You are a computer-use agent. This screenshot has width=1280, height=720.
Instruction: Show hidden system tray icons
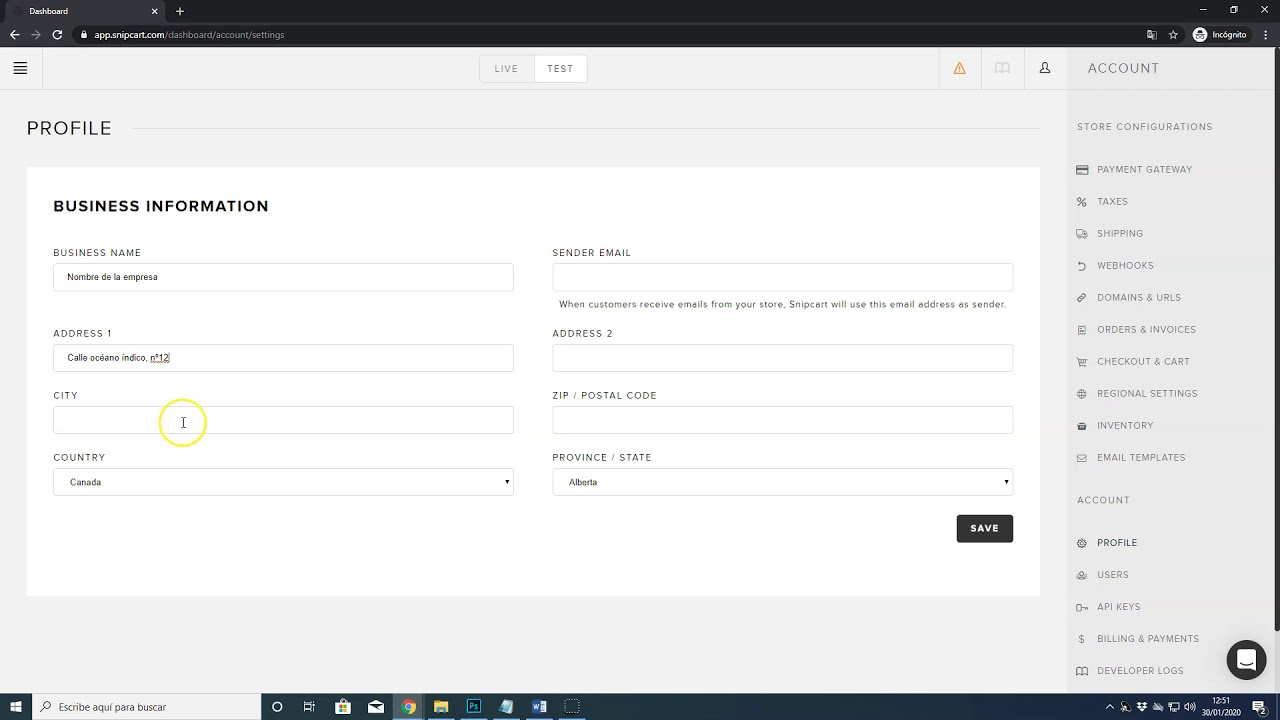coord(1109,707)
